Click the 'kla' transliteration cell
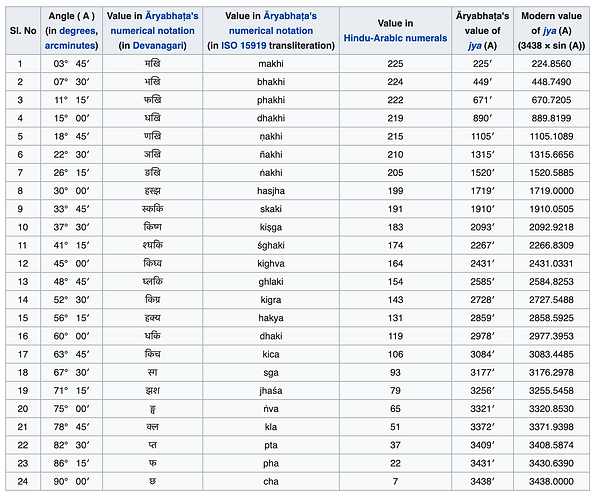Viewport: 600px width, 498px height. point(271,427)
